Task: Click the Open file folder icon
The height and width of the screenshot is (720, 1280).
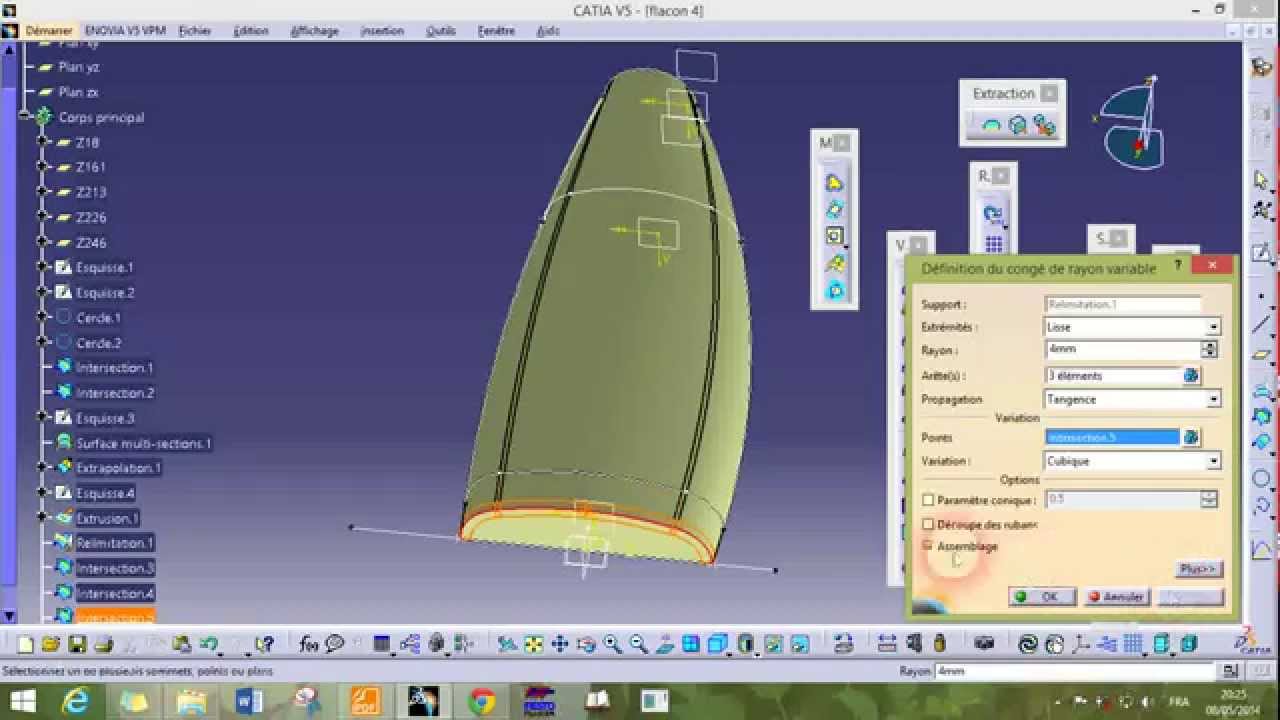Action: point(51,645)
